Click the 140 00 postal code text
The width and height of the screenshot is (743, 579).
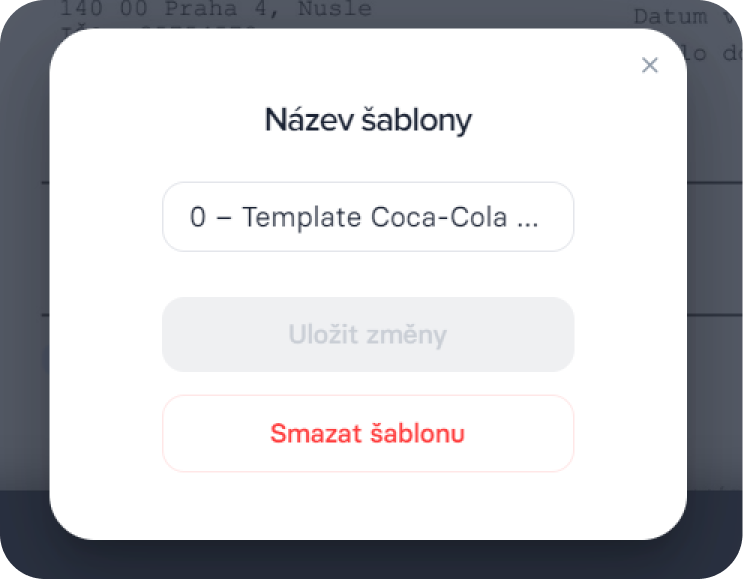click(x=104, y=9)
